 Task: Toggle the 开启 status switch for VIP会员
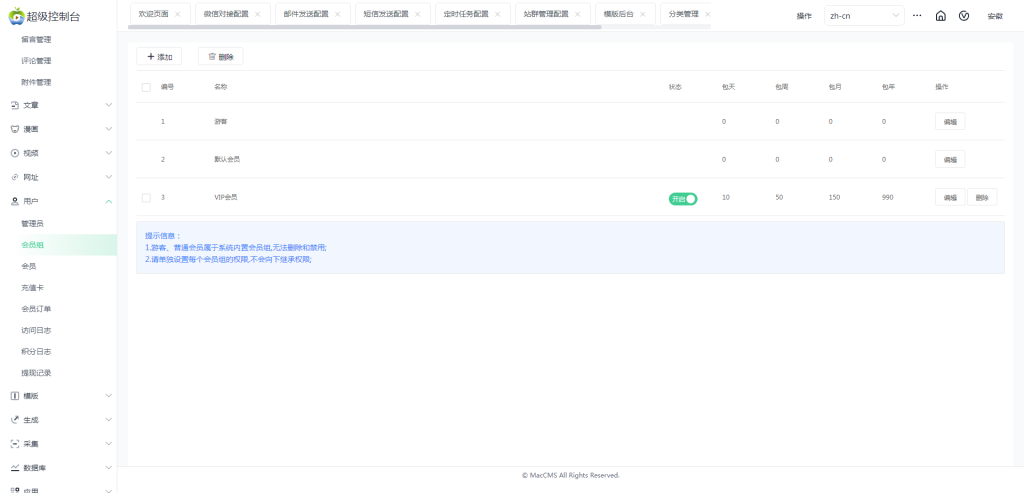(682, 199)
